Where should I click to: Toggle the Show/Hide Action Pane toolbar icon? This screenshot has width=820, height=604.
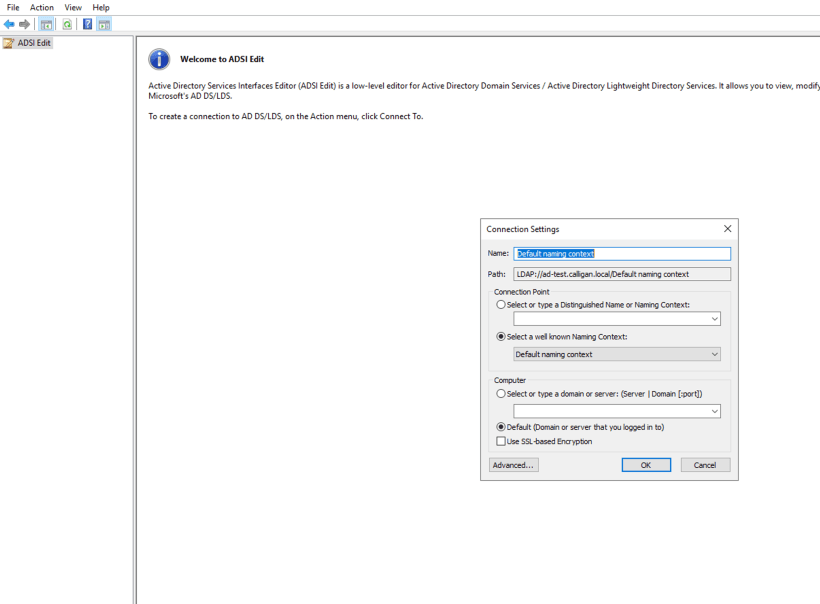tap(105, 24)
